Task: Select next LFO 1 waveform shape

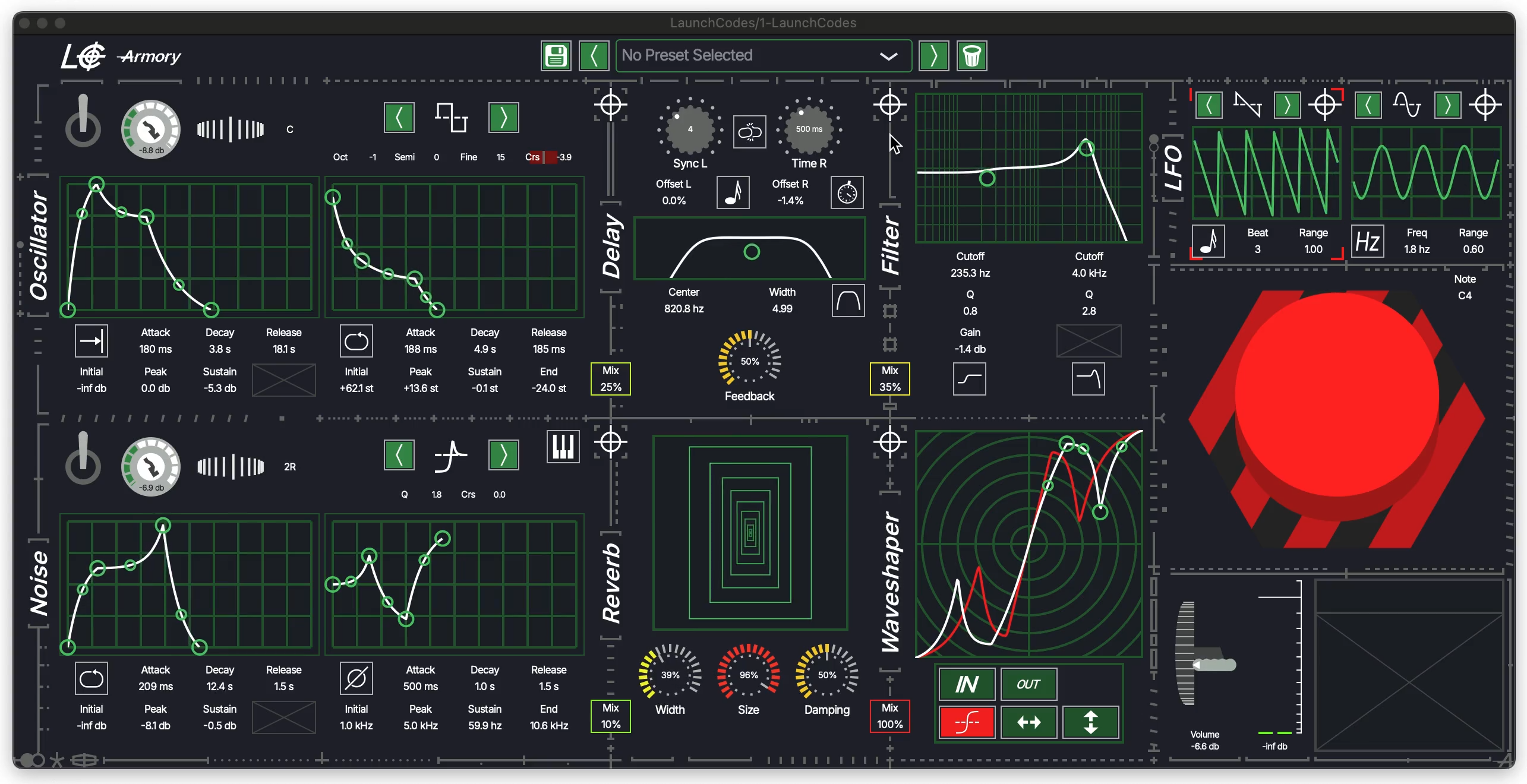Action: [x=1287, y=106]
